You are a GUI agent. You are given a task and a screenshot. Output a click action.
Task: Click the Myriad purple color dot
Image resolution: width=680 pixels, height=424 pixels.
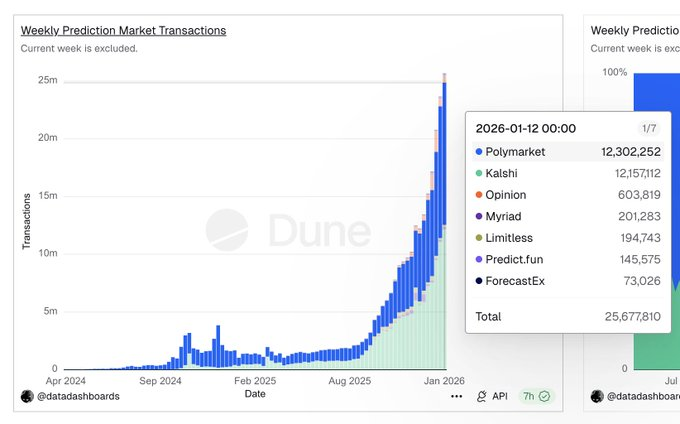click(479, 217)
